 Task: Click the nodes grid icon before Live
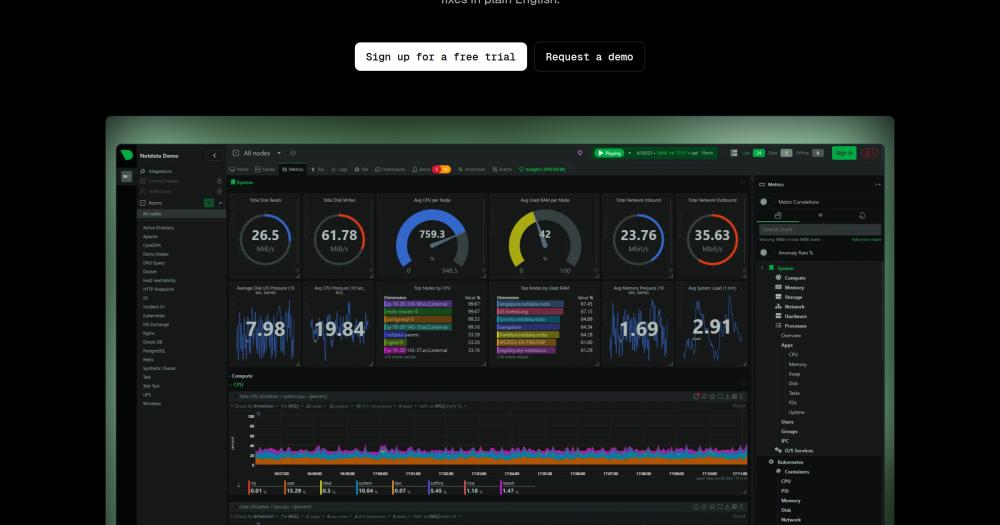click(734, 153)
